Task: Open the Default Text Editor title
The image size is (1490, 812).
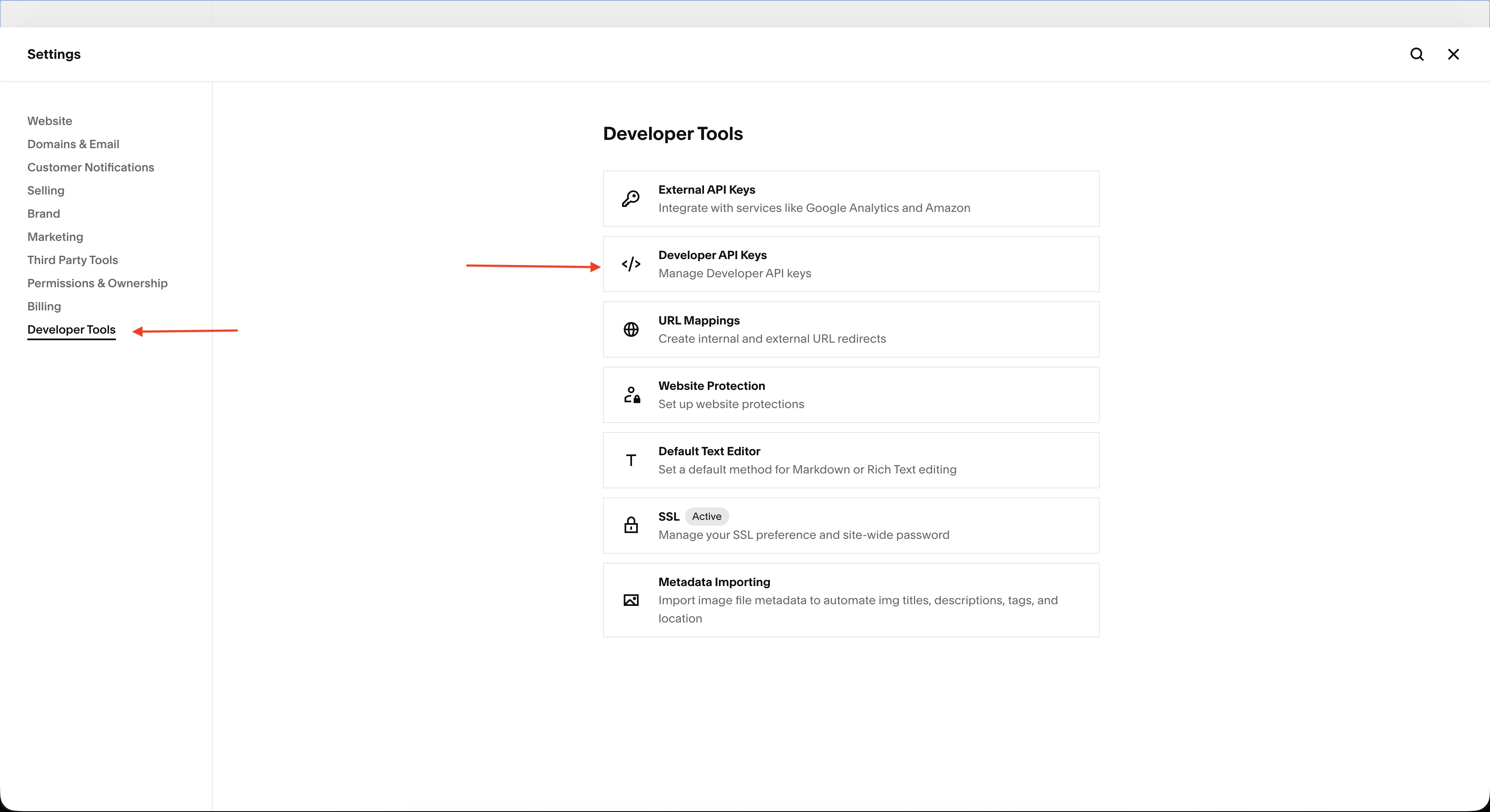Action: pyautogui.click(x=709, y=451)
